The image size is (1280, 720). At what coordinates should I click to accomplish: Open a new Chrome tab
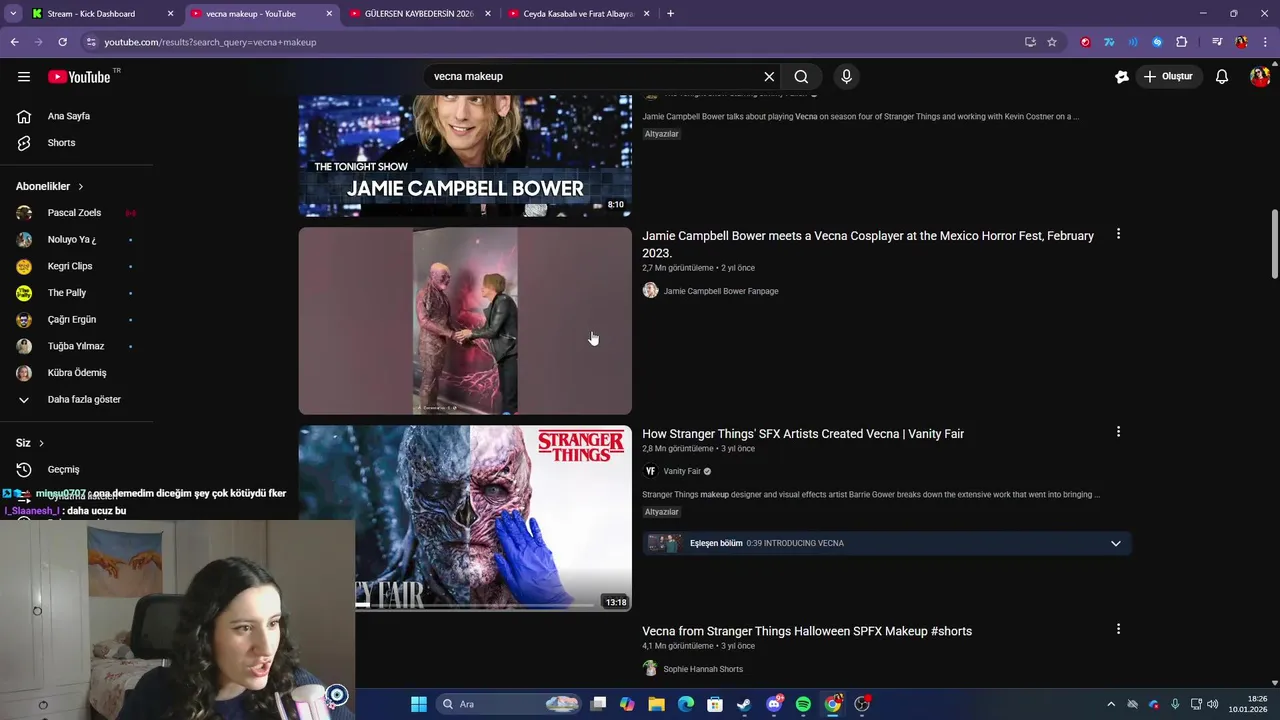point(670,14)
